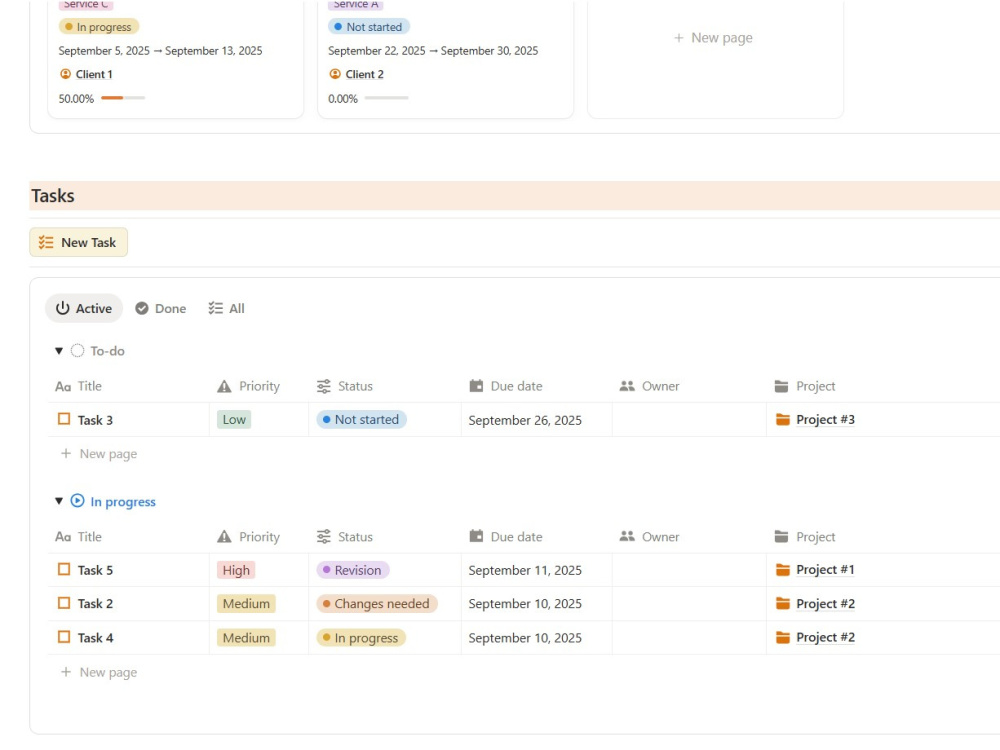Open the Low priority dropdown for Task 3
This screenshot has width=1000, height=750.
[x=234, y=420]
